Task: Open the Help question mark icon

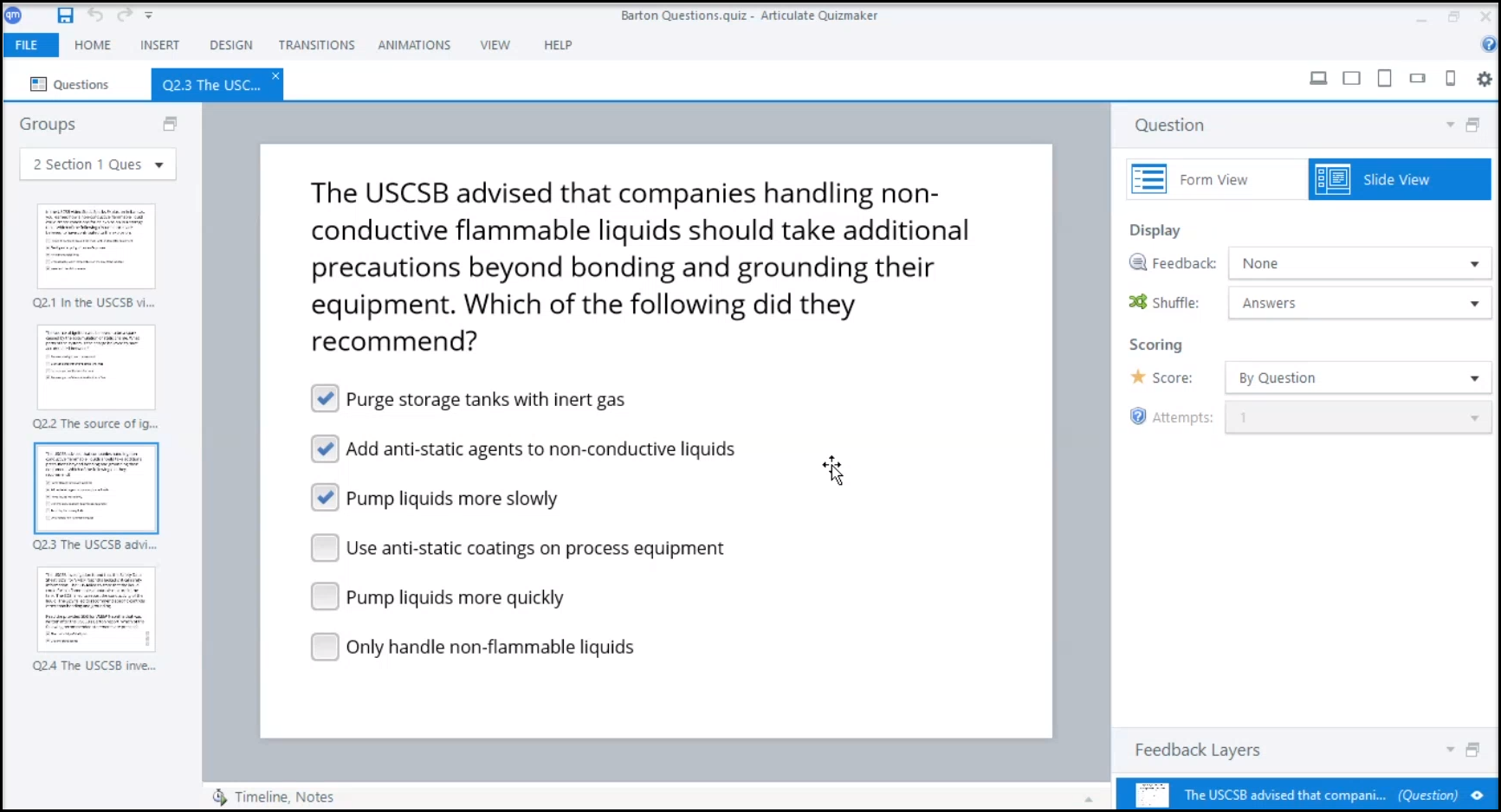Action: point(1489,45)
